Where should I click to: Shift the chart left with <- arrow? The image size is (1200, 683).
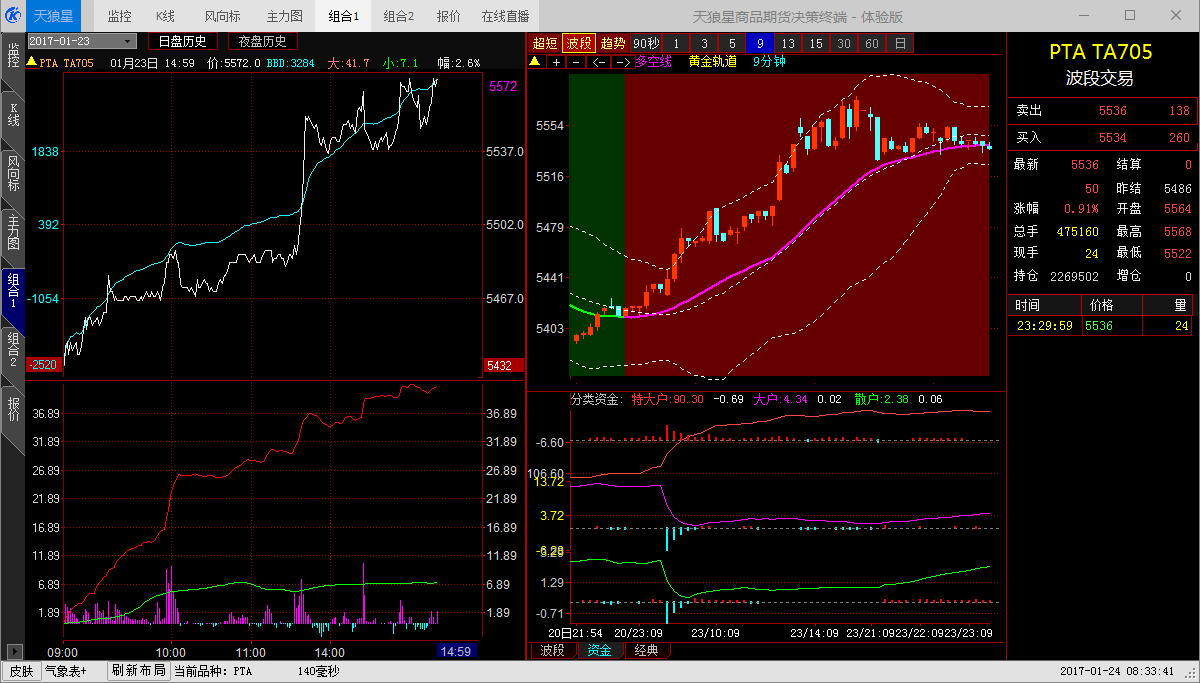(599, 62)
